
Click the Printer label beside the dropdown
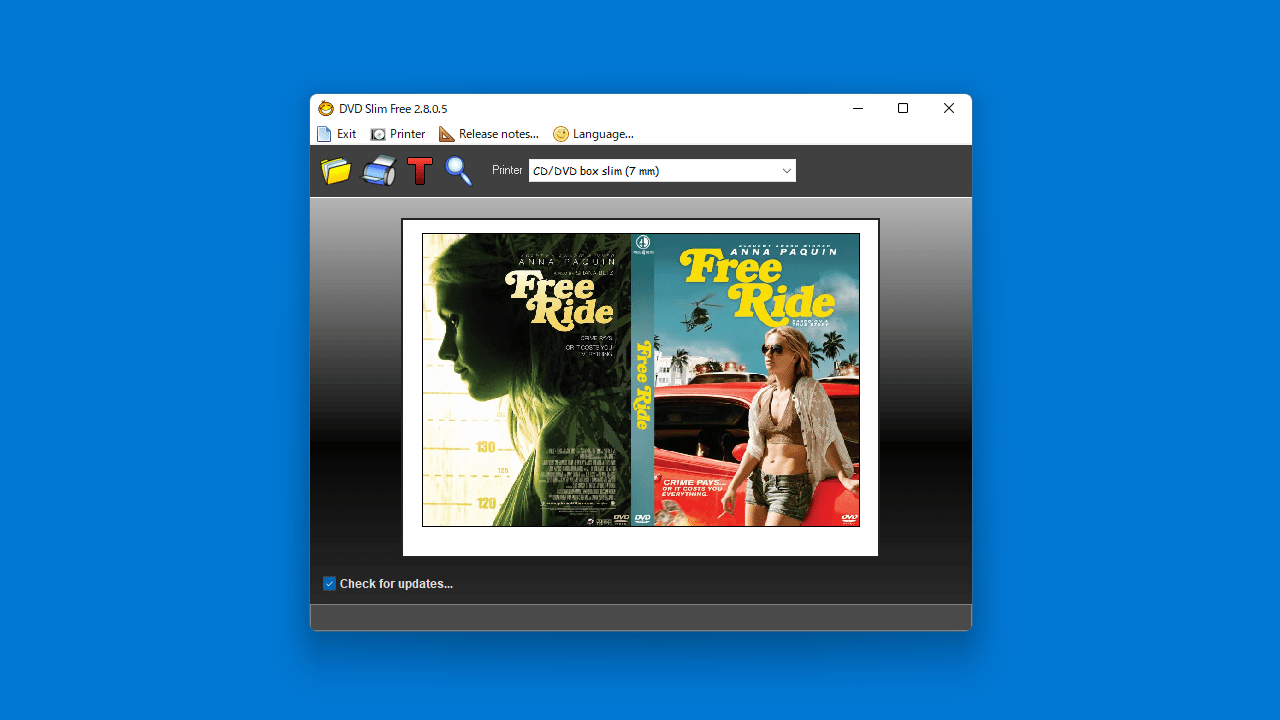(507, 171)
